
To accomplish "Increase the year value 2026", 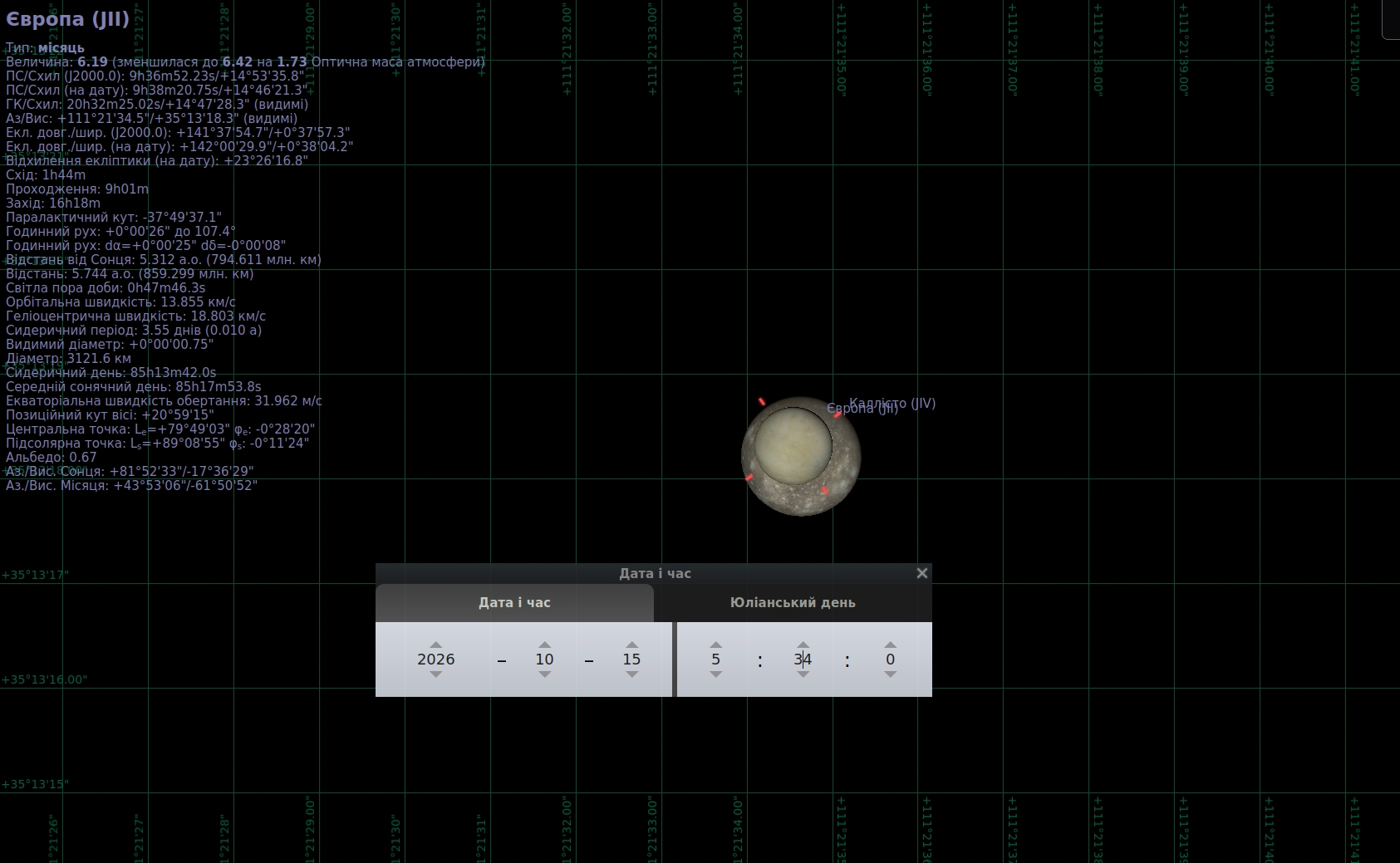I will coord(435,645).
